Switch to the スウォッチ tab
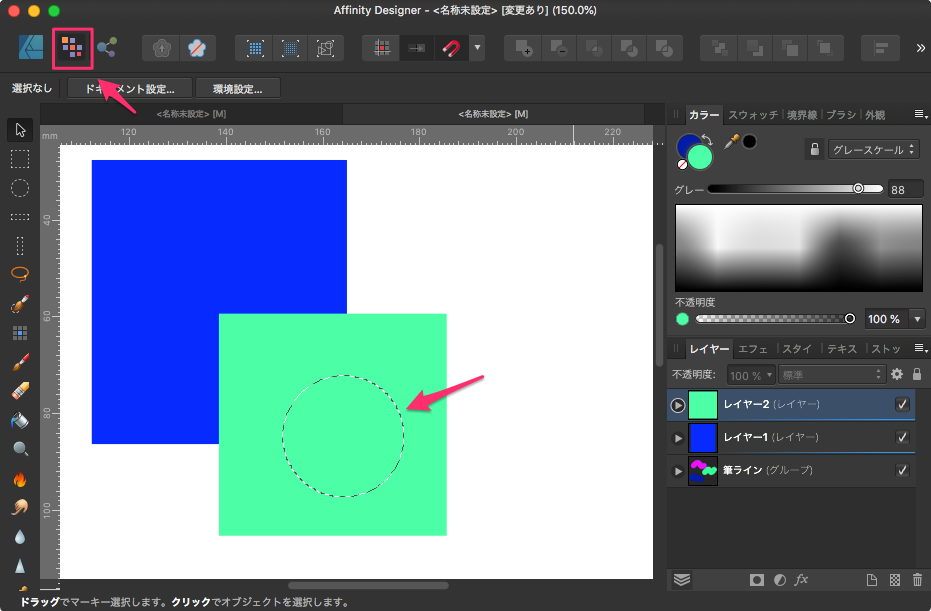Viewport: 931px width, 611px height. 753,115
